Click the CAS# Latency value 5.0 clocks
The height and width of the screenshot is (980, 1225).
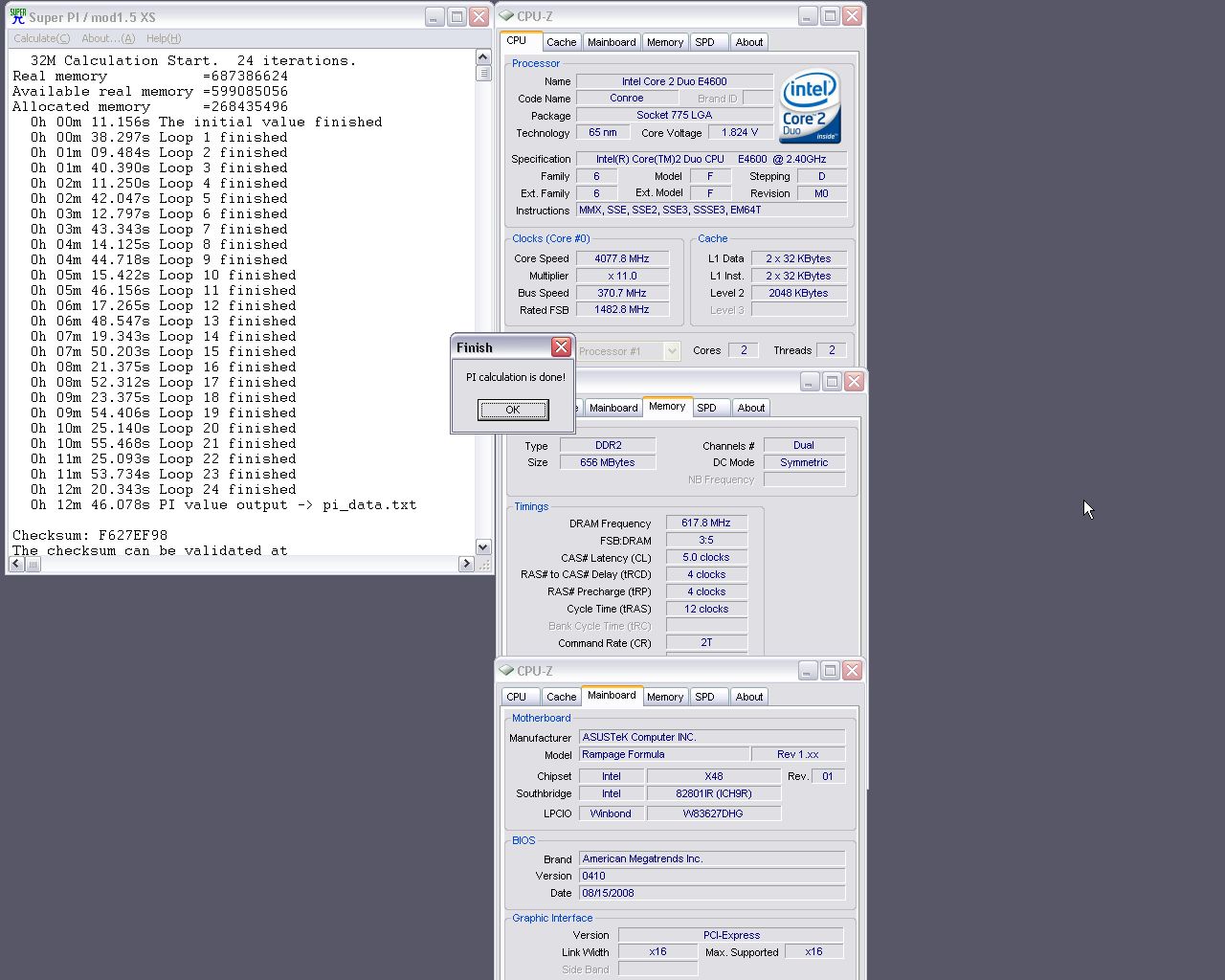(x=706, y=557)
